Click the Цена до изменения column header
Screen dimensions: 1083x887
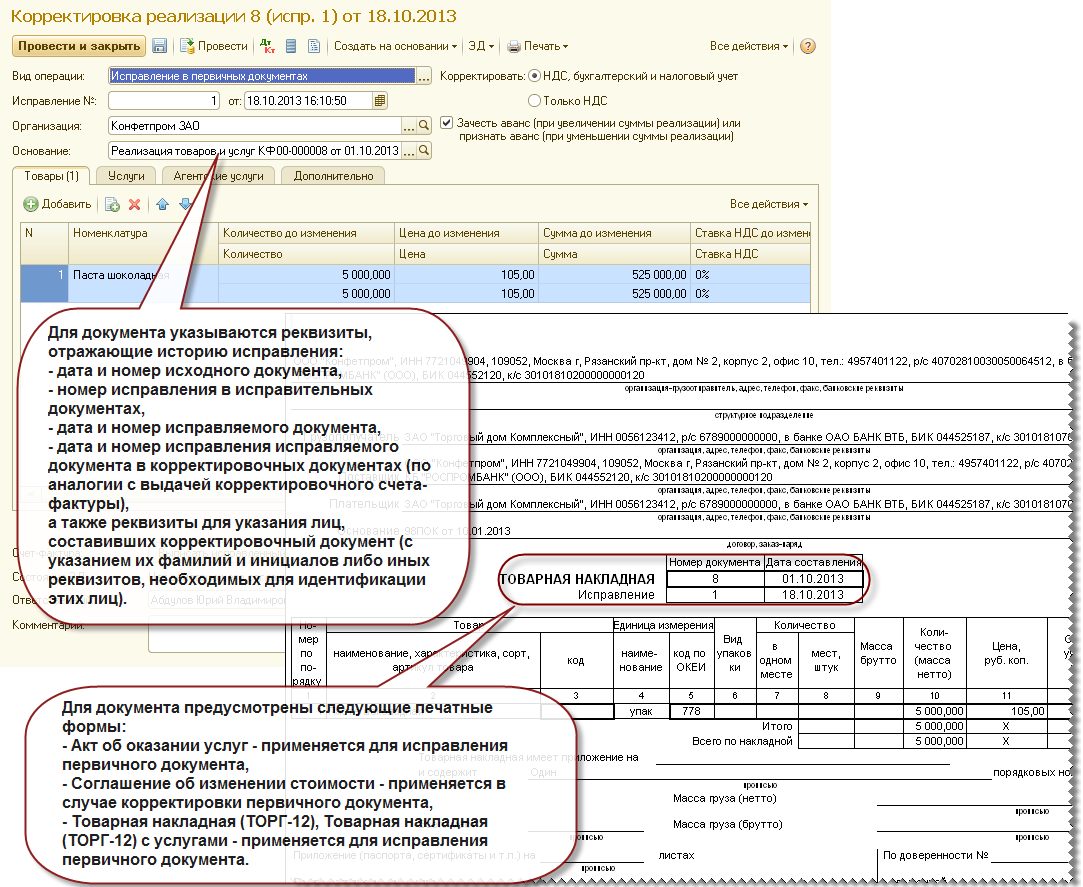click(466, 233)
